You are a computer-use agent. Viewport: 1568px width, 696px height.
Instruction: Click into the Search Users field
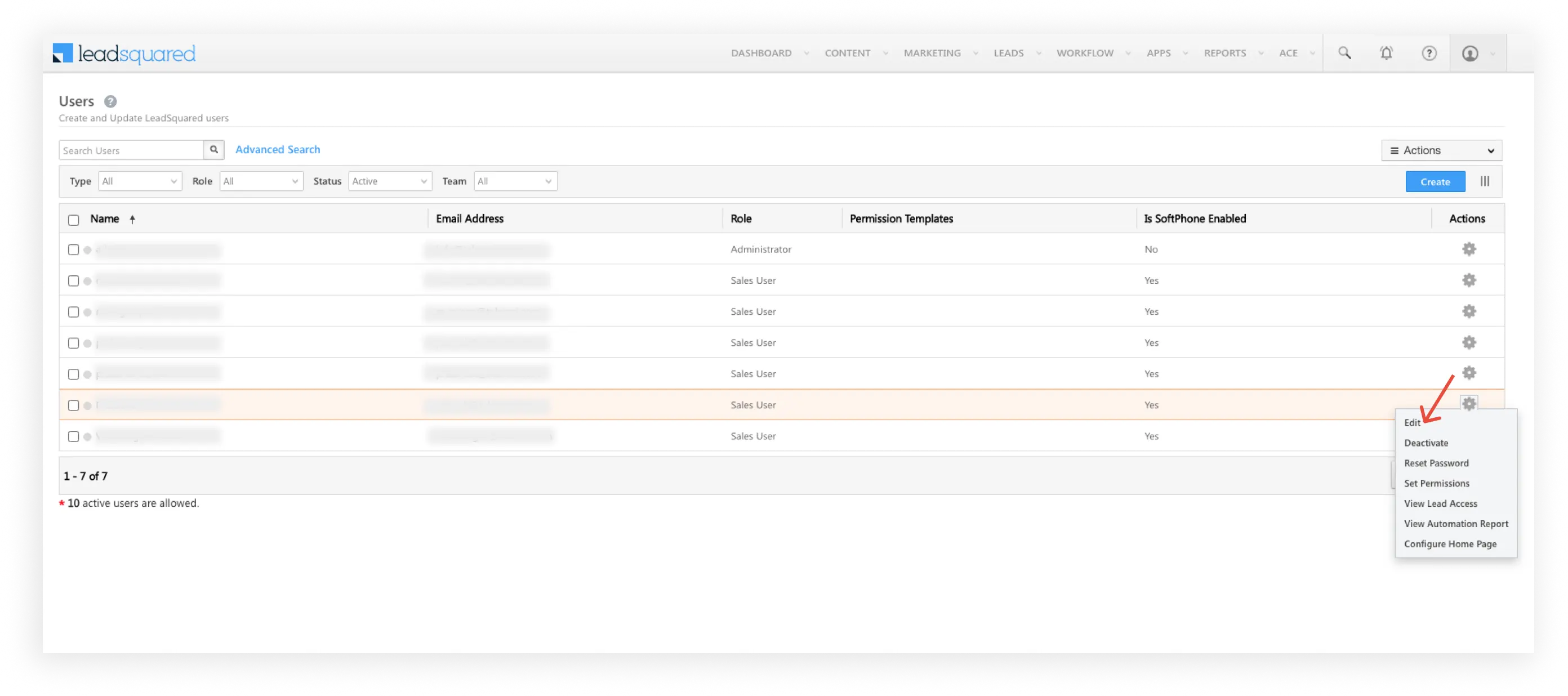[131, 150]
